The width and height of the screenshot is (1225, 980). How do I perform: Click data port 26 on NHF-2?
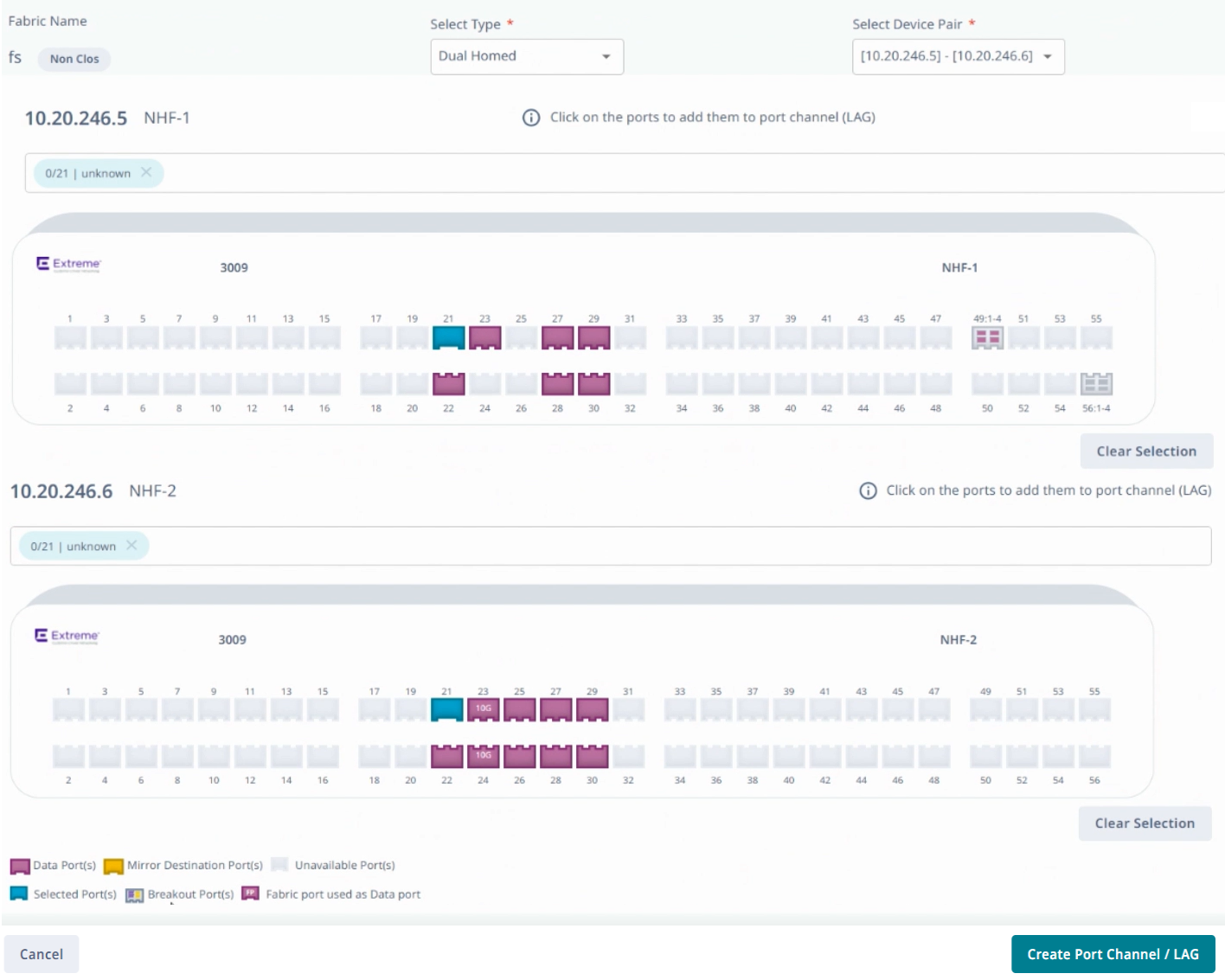[519, 756]
